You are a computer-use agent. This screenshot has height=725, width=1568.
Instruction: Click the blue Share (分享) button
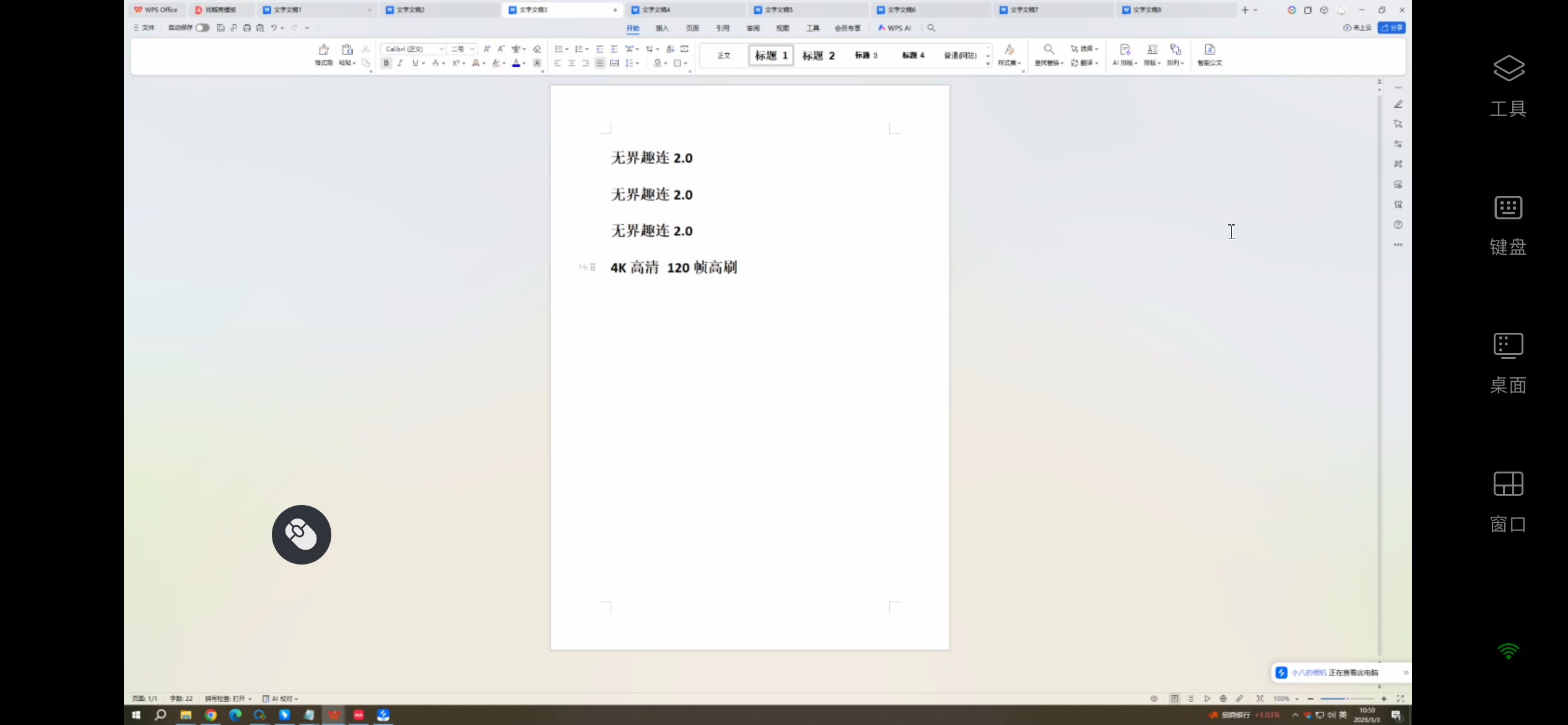1391,28
